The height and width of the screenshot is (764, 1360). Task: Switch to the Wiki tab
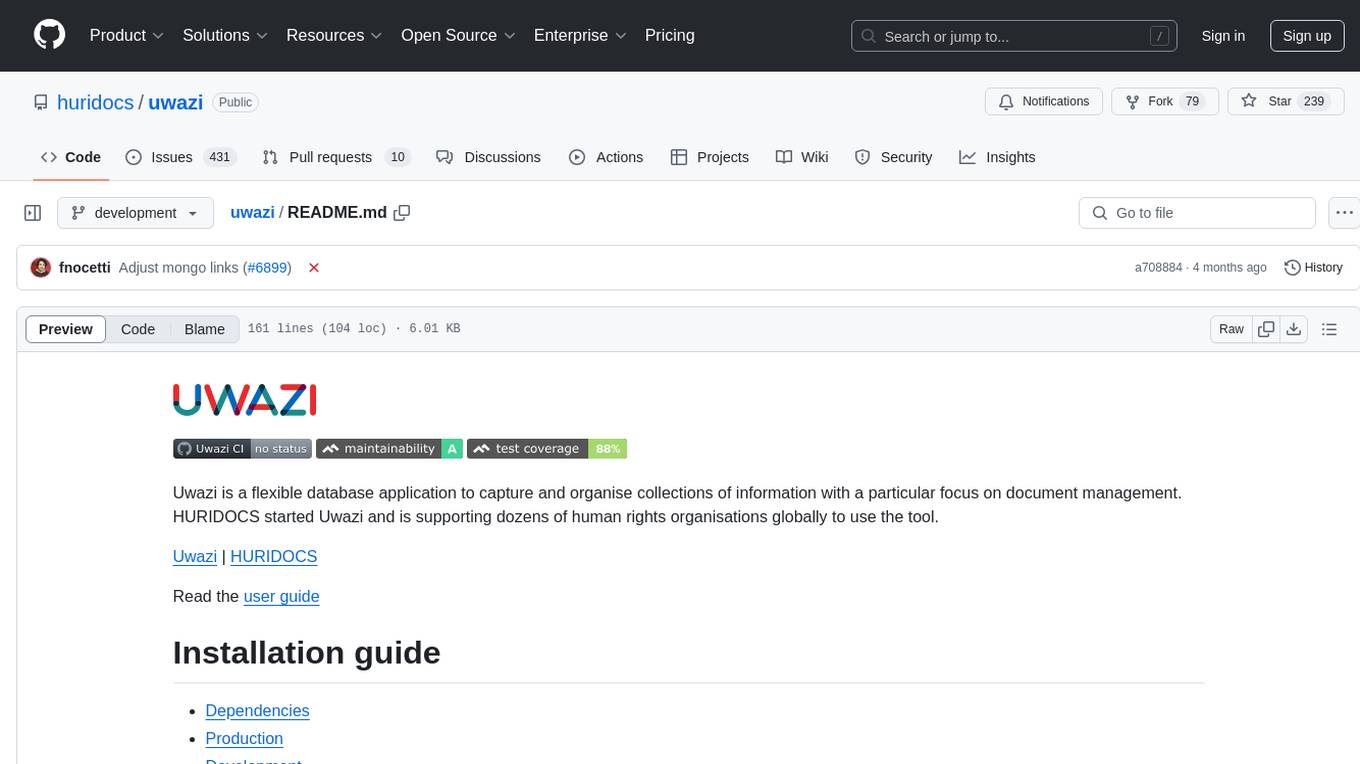(x=802, y=157)
